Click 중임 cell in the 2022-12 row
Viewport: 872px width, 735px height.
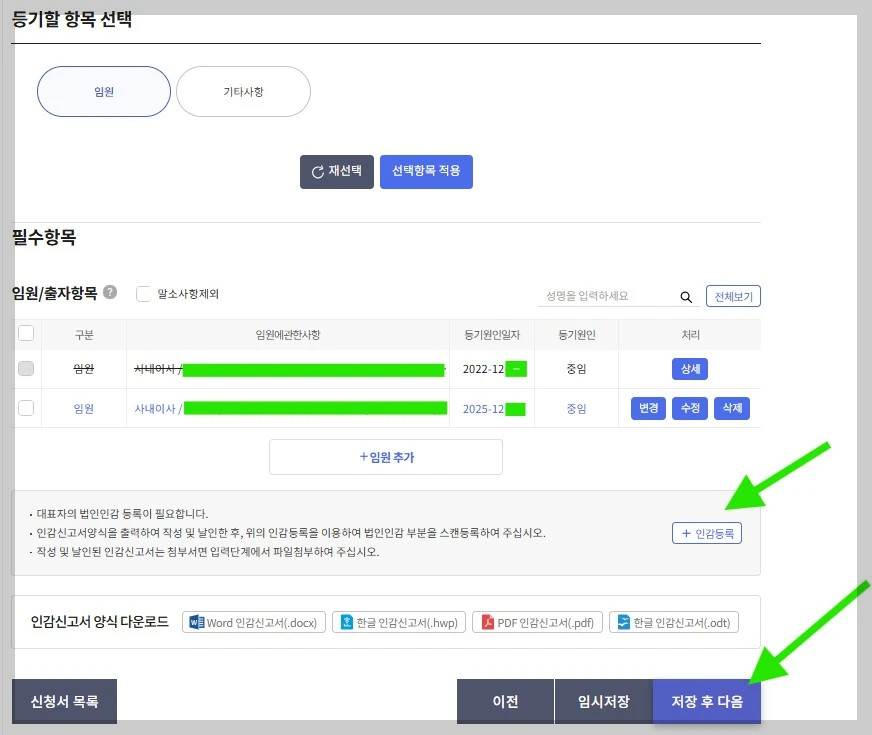click(576, 369)
